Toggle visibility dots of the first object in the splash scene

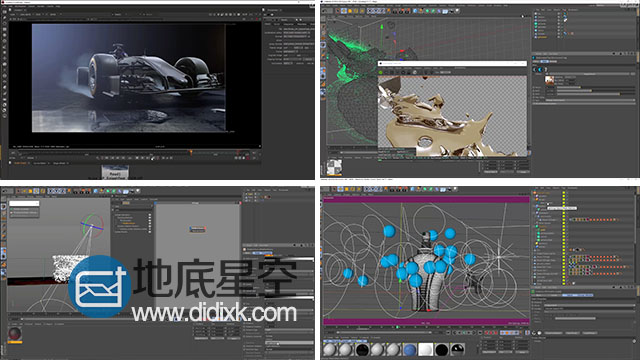pos(559,14)
